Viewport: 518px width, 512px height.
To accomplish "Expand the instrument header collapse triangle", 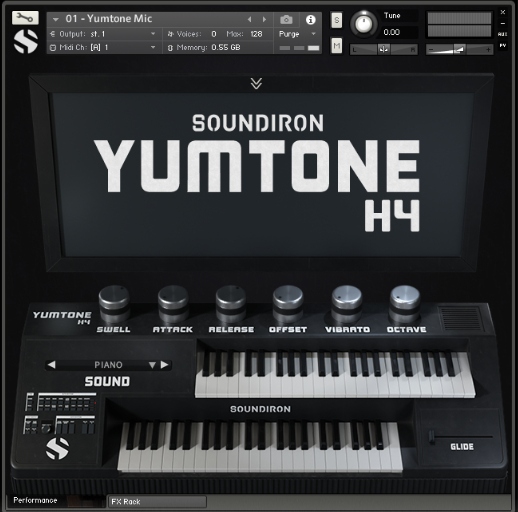I will [56, 19].
